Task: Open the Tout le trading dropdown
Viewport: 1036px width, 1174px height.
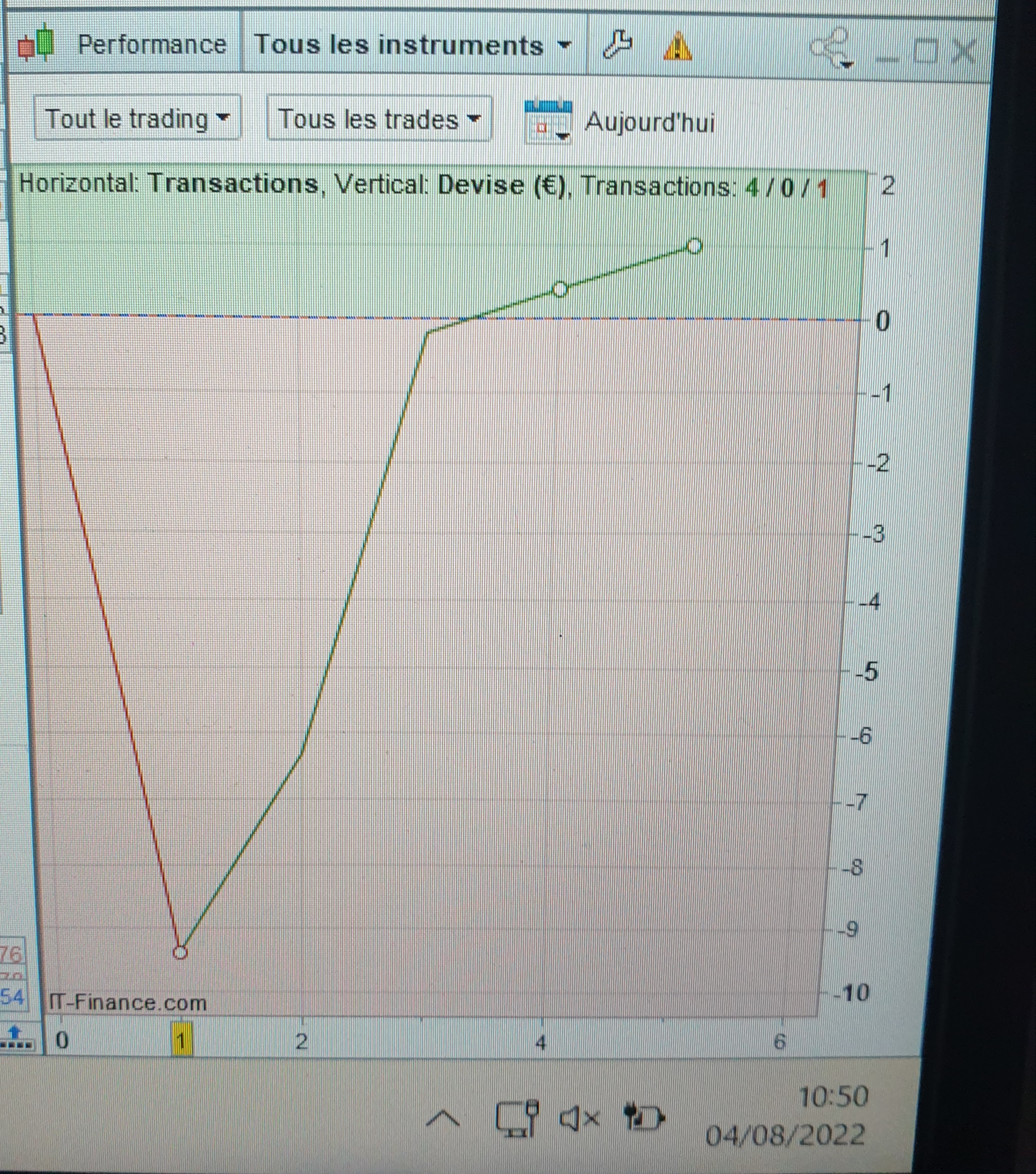Action: tap(137, 119)
